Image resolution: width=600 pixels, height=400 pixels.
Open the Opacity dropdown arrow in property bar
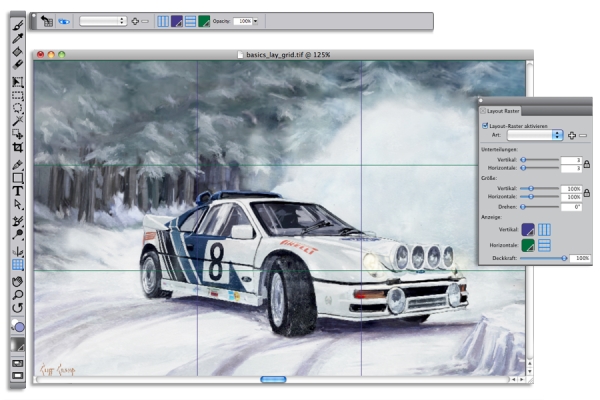(x=255, y=21)
